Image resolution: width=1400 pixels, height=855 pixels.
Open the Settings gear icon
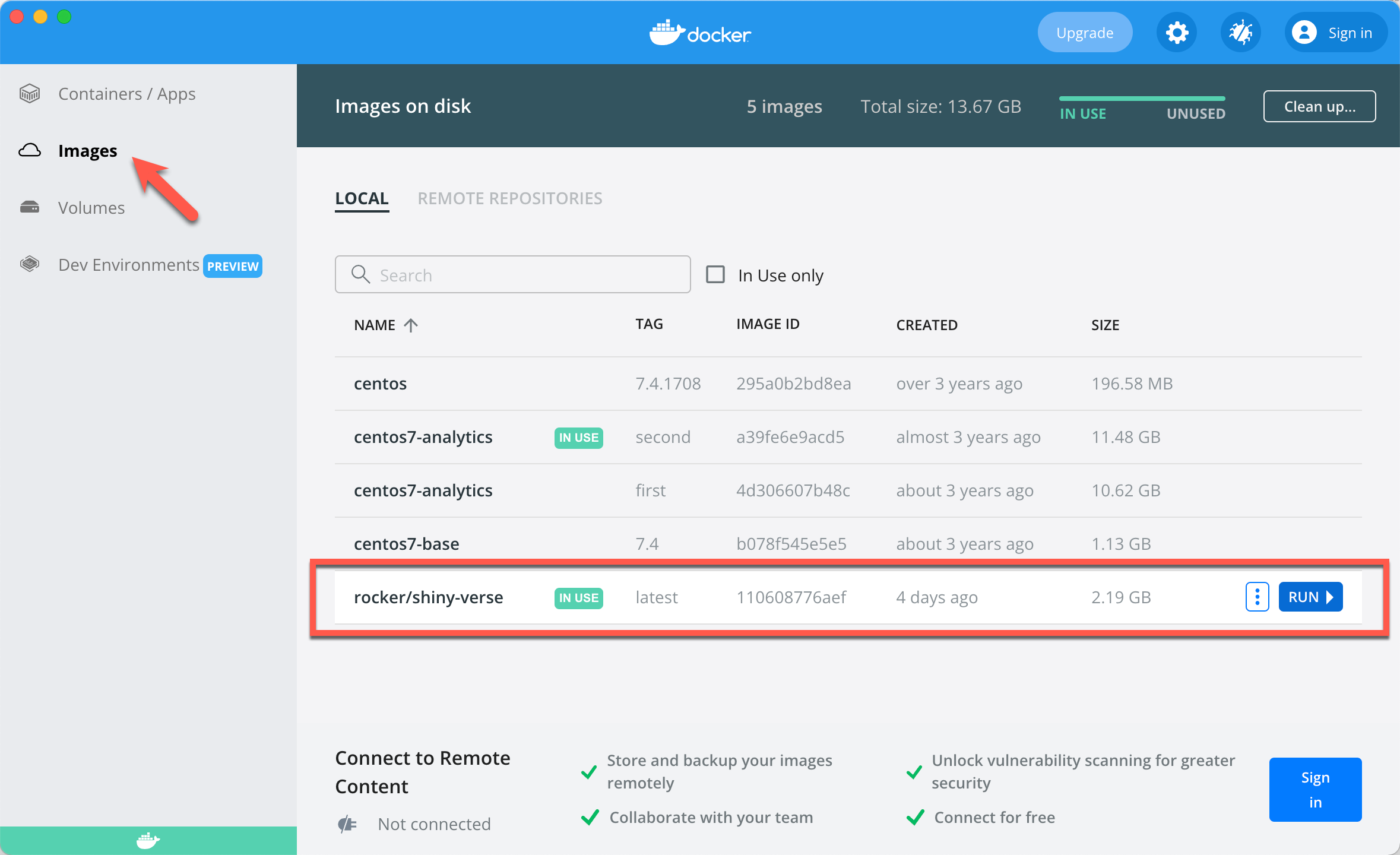point(1176,33)
